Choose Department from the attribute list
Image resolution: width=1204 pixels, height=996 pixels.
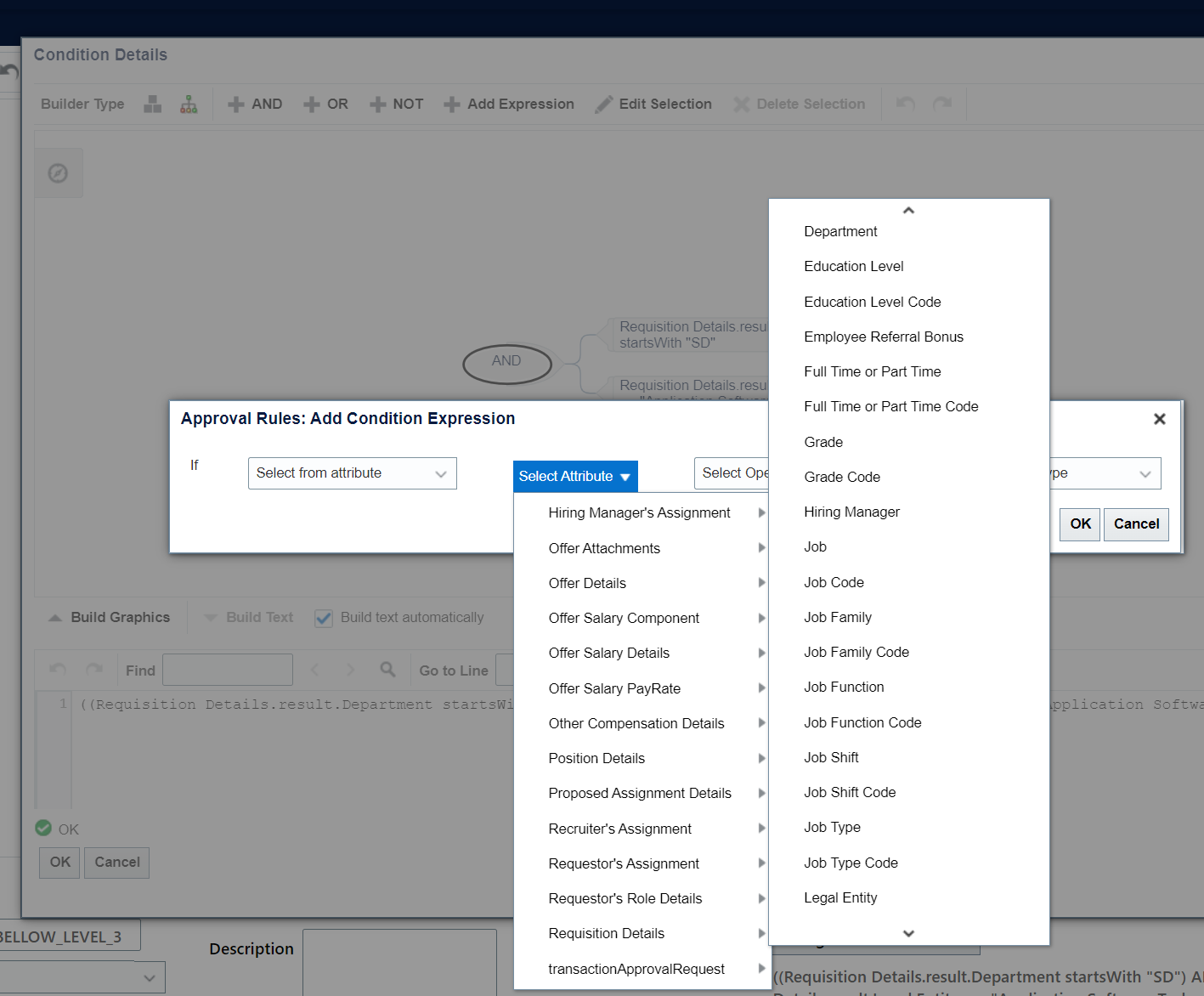point(839,231)
